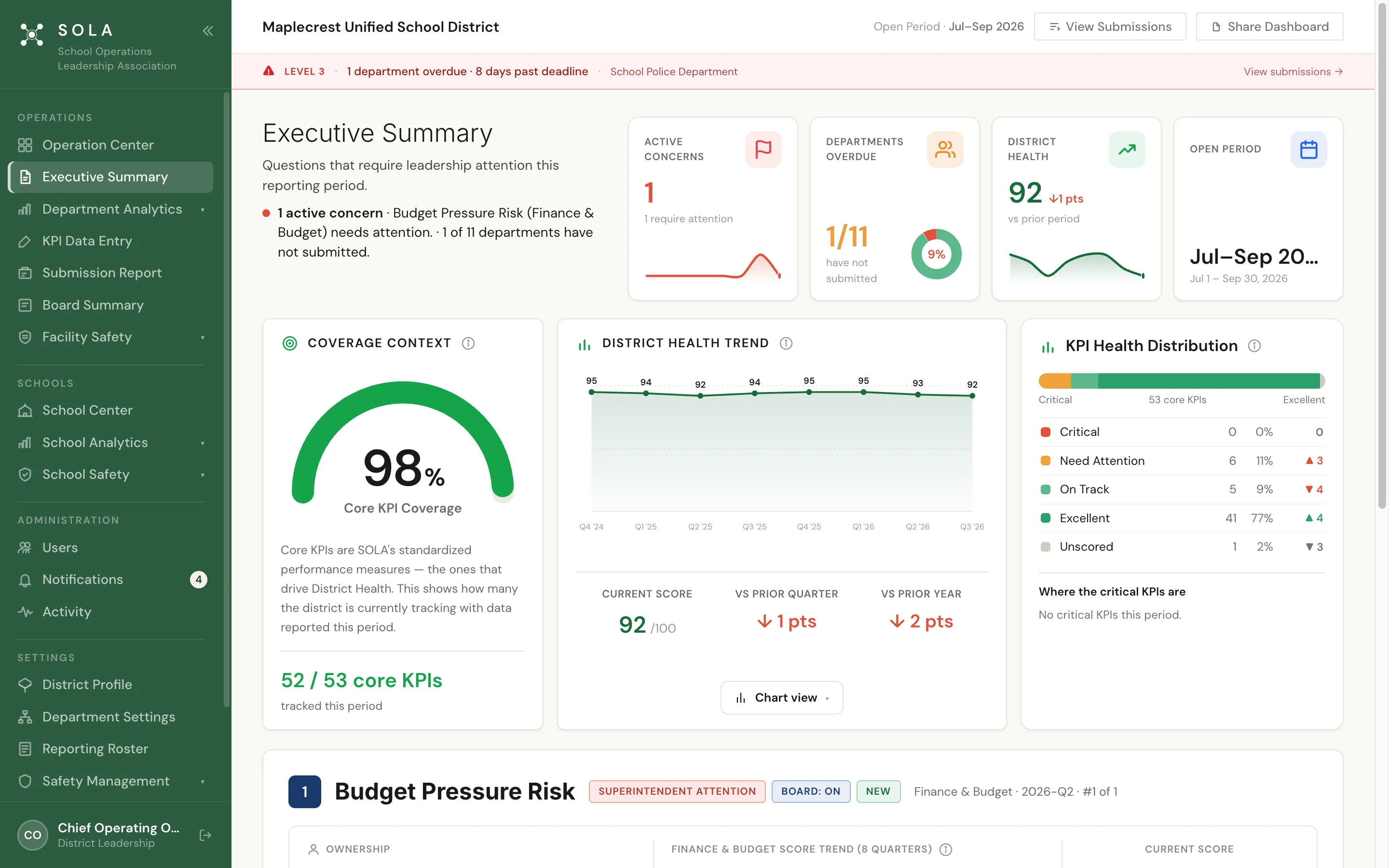Collapse the sidebar with double-chevron icon
Screen dimensions: 1389x868
click(208, 30)
